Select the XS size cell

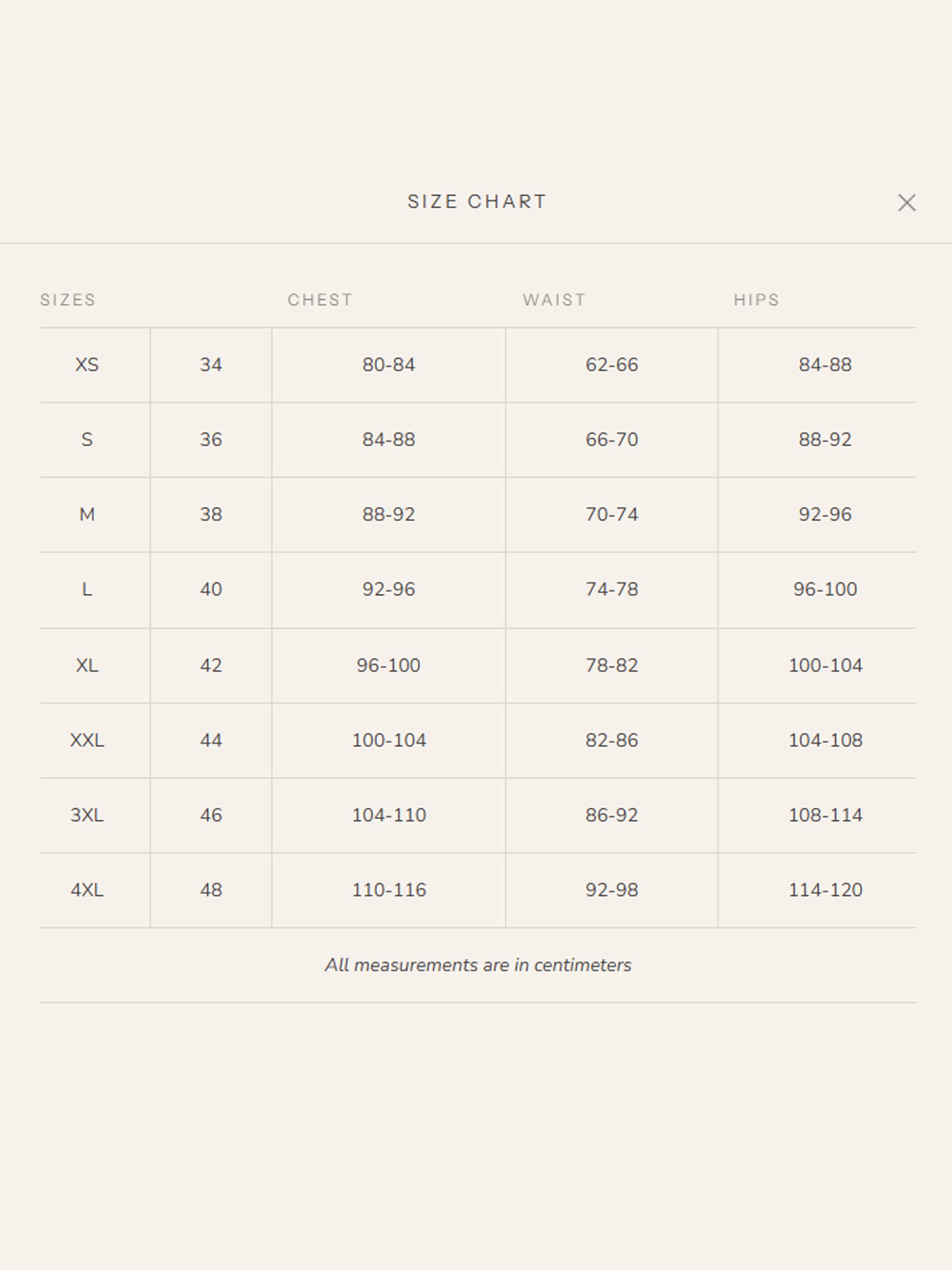(87, 365)
